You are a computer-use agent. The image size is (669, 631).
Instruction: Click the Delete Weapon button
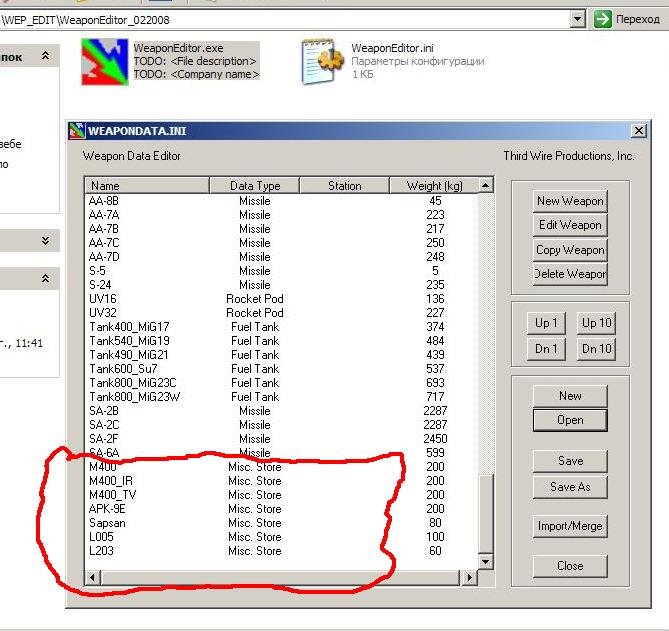point(570,274)
